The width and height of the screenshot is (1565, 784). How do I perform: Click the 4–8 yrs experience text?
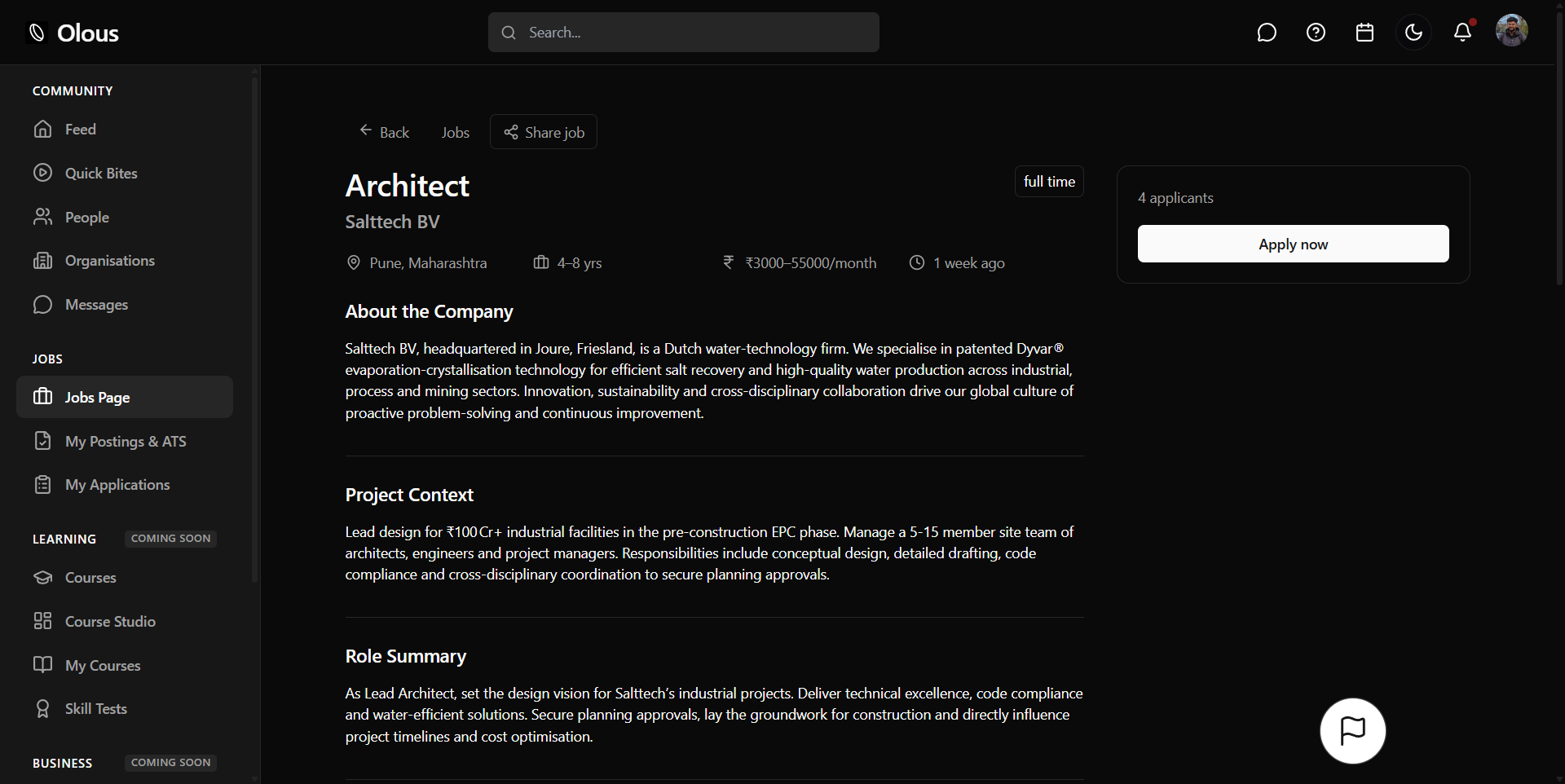[x=580, y=263]
